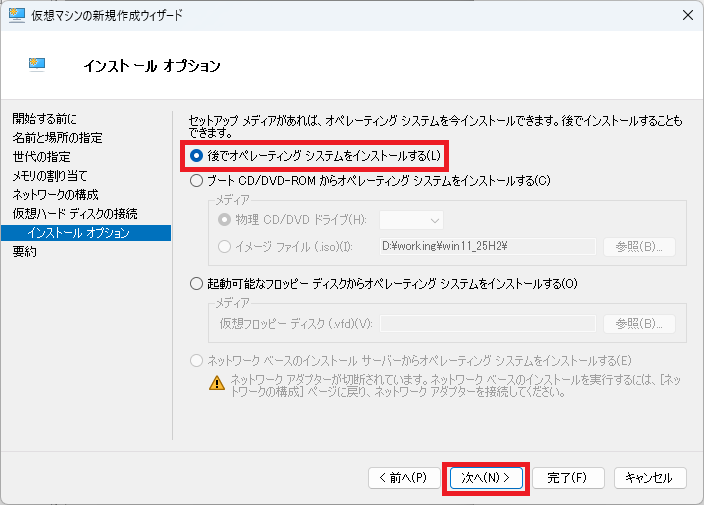
Task: Close the wizard window with X
Action: (x=687, y=15)
